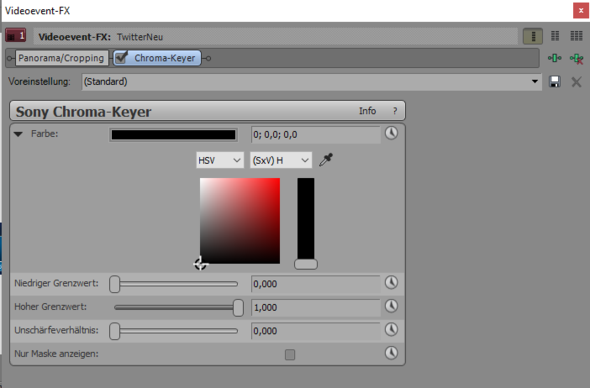Viewport: 590px width, 388px height.
Task: Animate Hoher Grenzwert clock icon
Action: tap(391, 306)
